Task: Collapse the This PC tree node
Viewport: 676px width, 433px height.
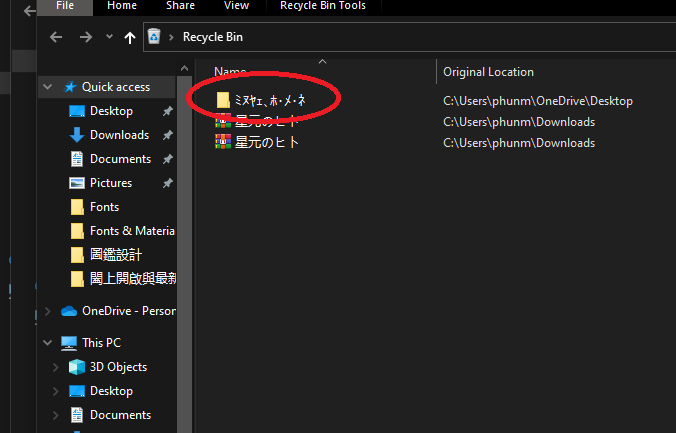Action: pos(47,343)
